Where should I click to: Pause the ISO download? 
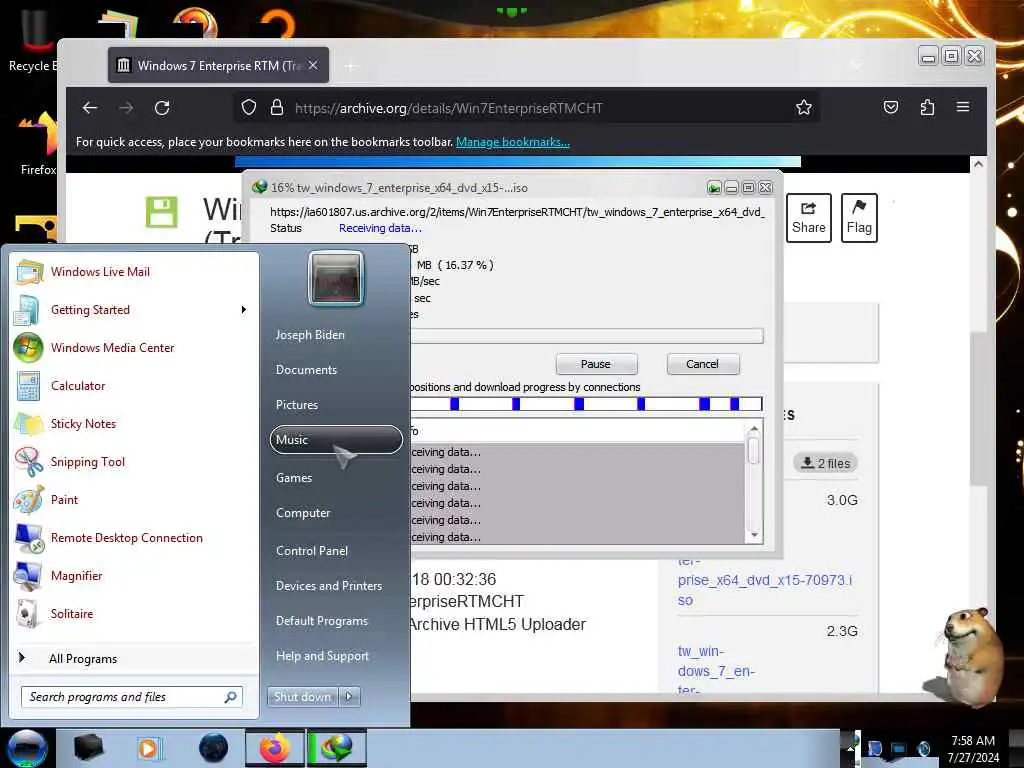coord(596,364)
